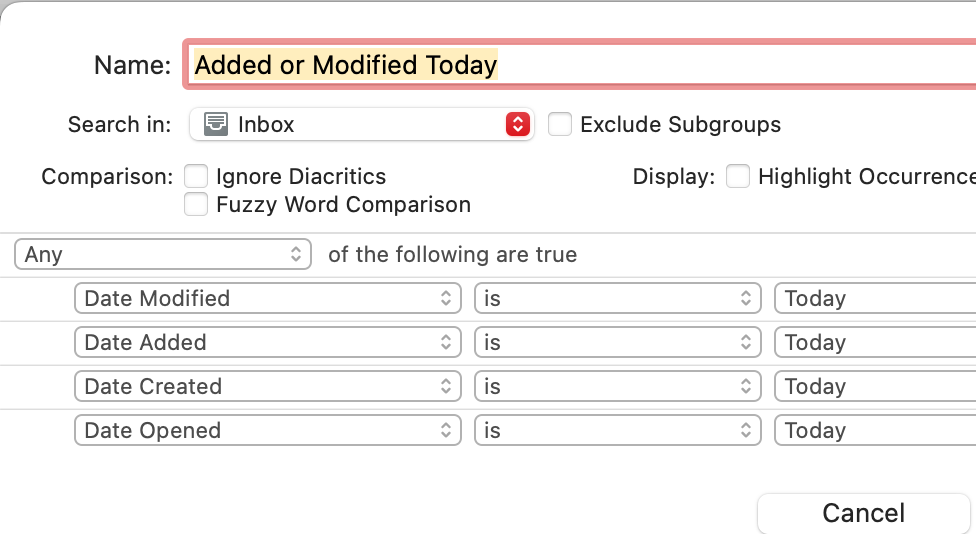This screenshot has height=534, width=976.
Task: Change the Date Modified 'is' operator
Action: (x=617, y=298)
